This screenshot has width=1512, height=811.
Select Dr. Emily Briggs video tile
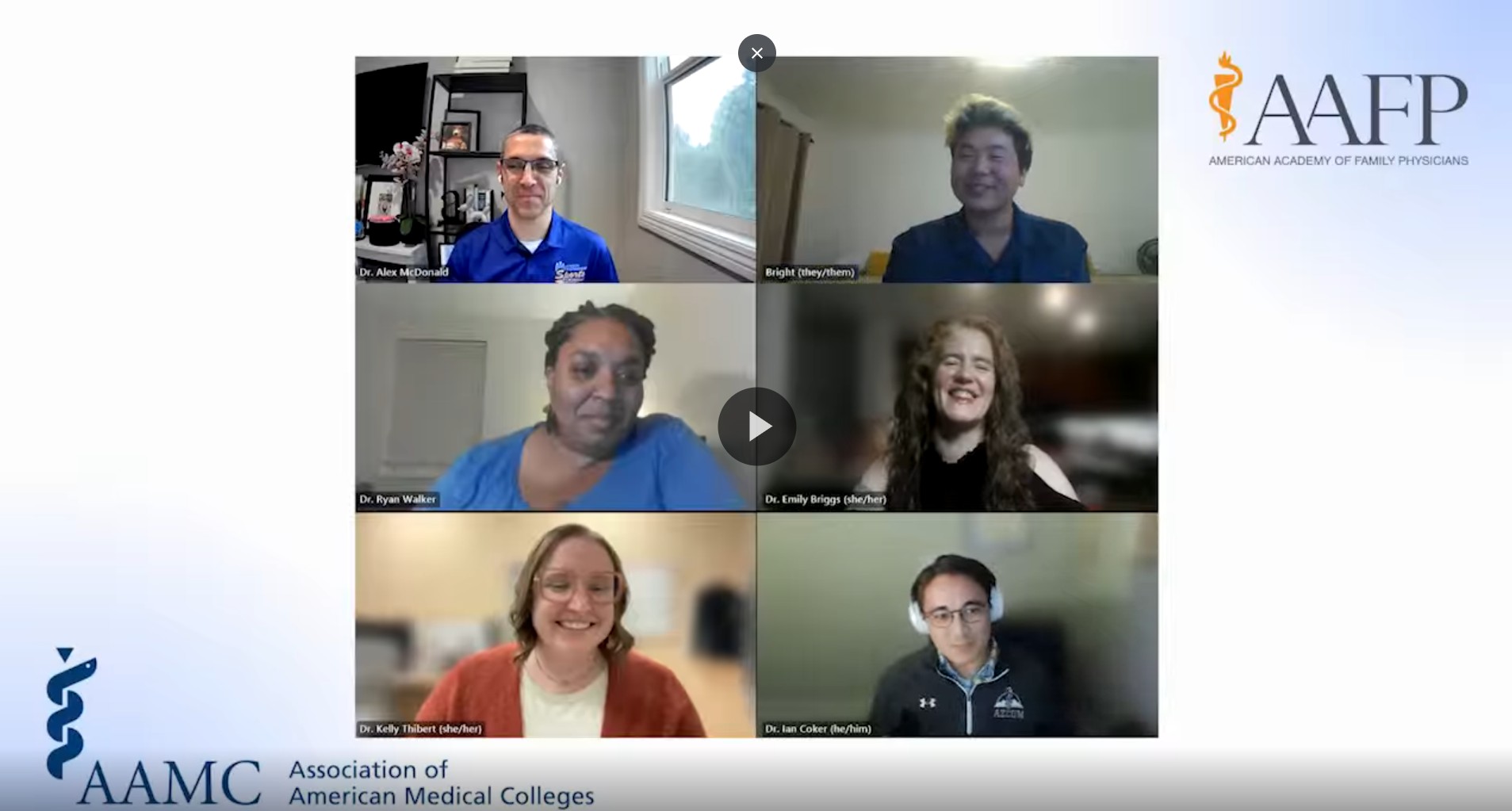[957, 397]
